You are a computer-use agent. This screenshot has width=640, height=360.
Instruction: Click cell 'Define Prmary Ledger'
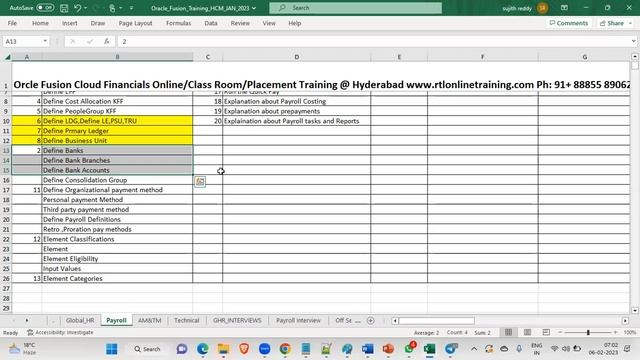117,131
